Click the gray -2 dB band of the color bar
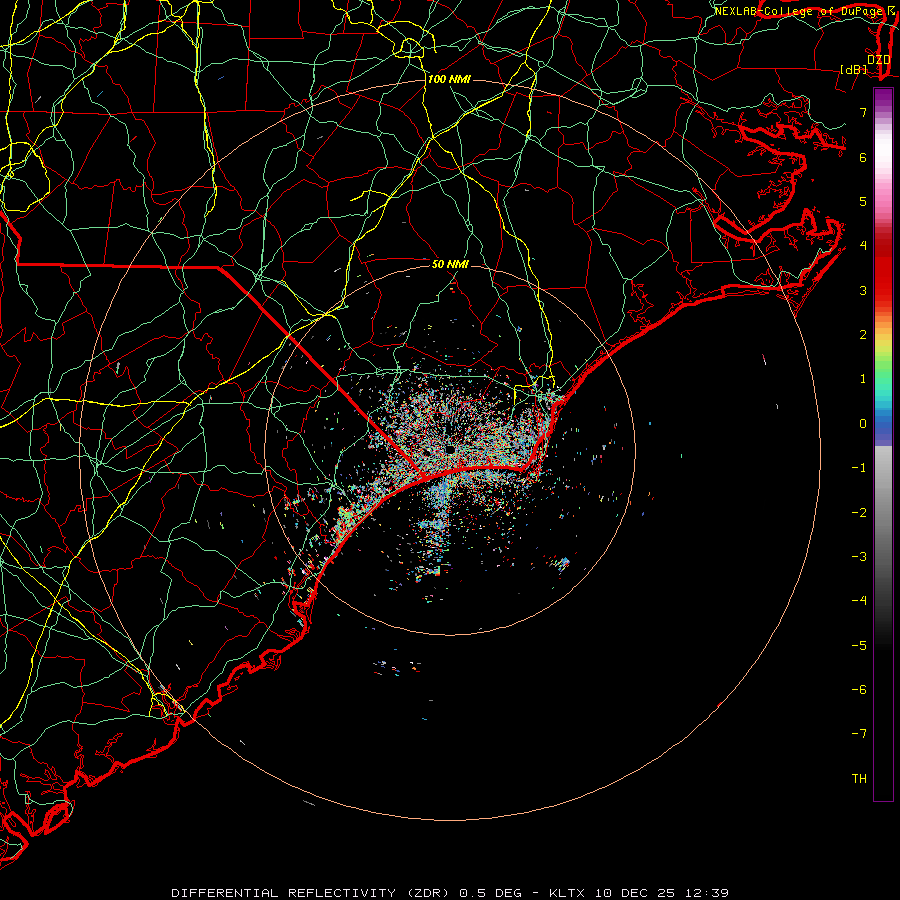This screenshot has height=900, width=900. point(883,513)
